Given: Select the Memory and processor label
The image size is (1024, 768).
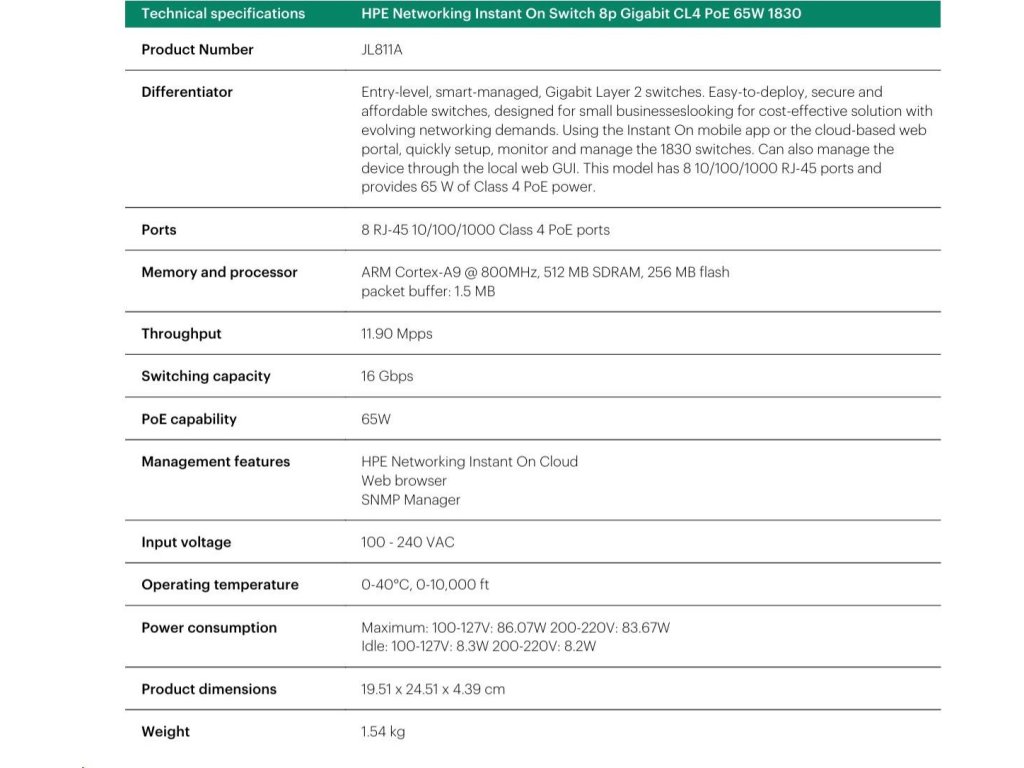Looking at the screenshot, I should pos(219,272).
